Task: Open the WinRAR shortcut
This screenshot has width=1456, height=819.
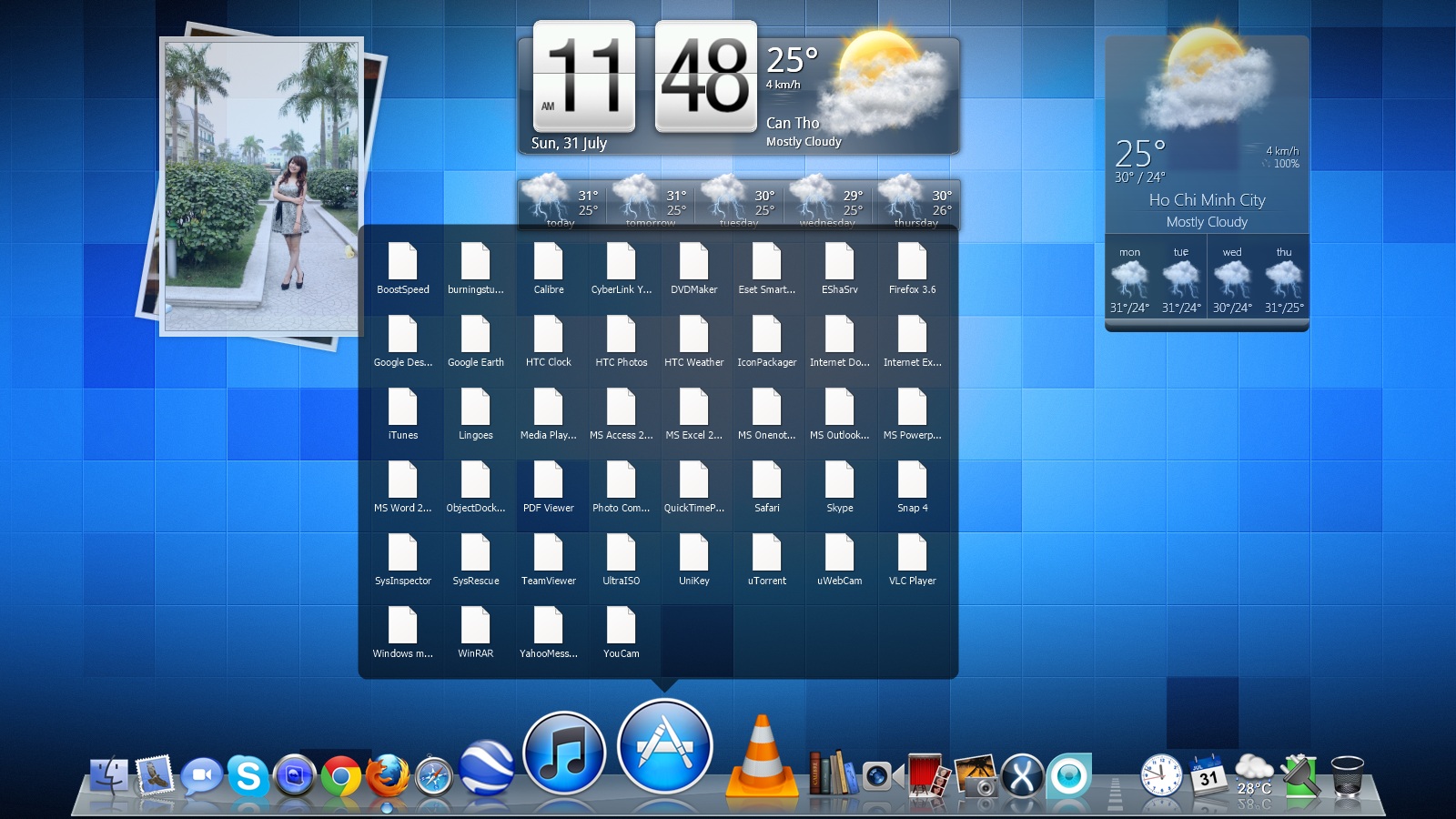Action: click(476, 633)
